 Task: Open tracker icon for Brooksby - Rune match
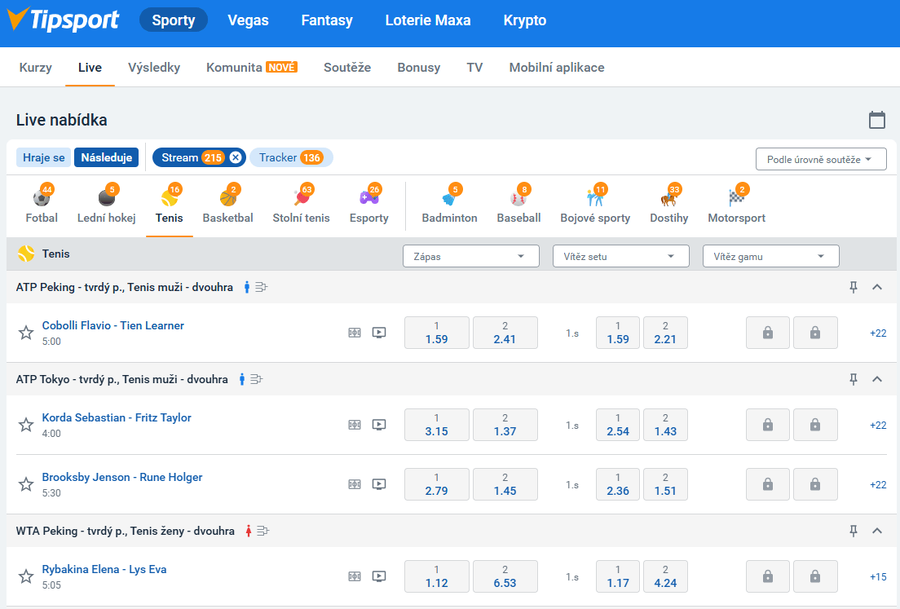click(355, 484)
